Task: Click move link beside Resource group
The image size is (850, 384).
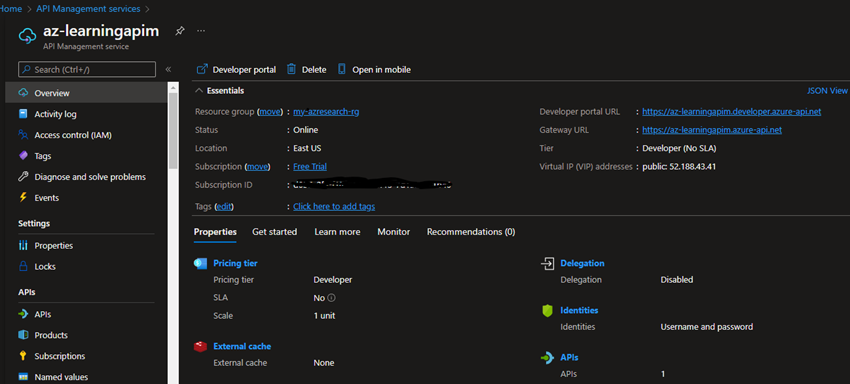Action: pos(270,112)
